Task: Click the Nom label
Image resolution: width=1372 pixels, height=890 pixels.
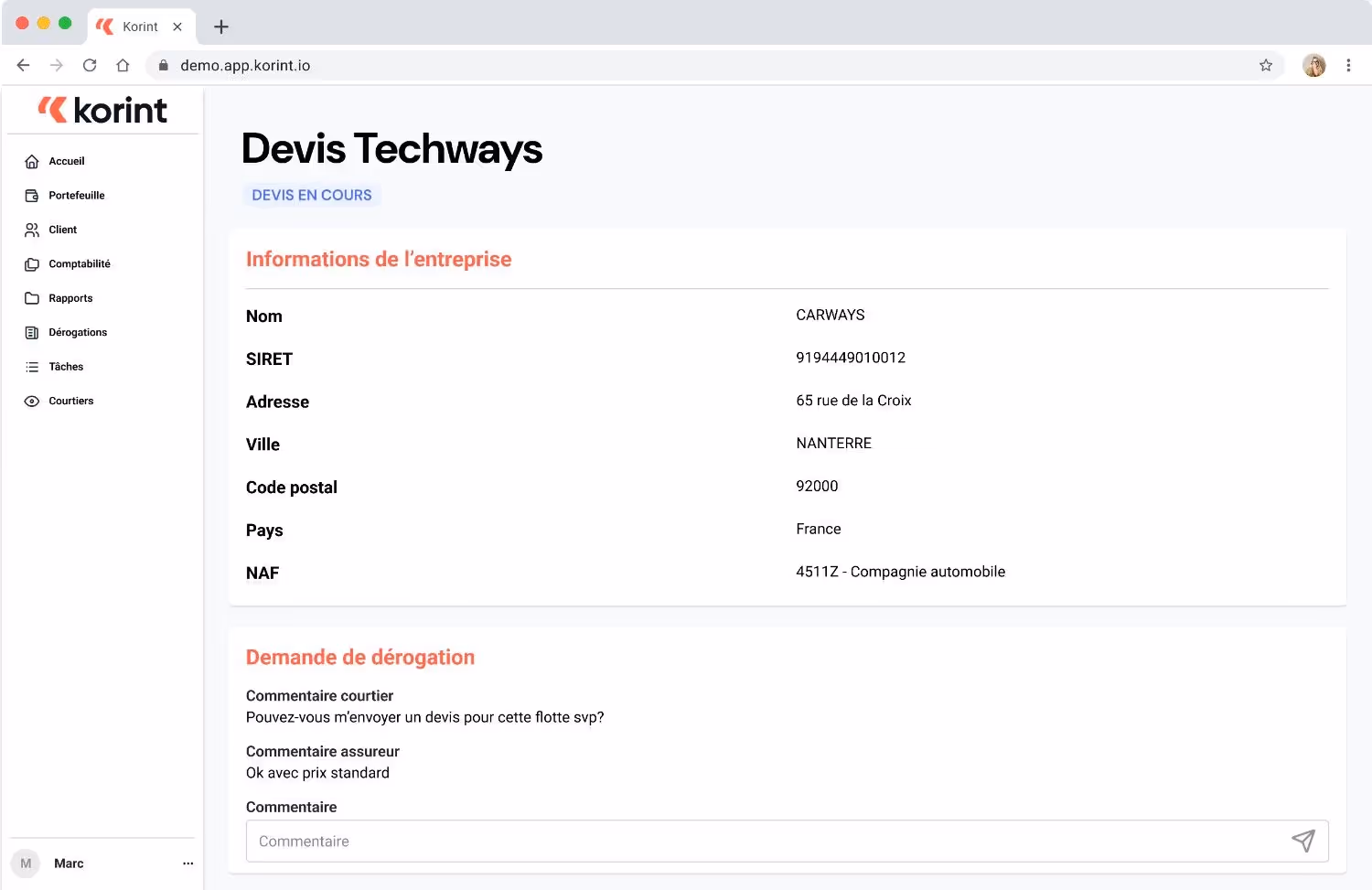Action: 264,316
